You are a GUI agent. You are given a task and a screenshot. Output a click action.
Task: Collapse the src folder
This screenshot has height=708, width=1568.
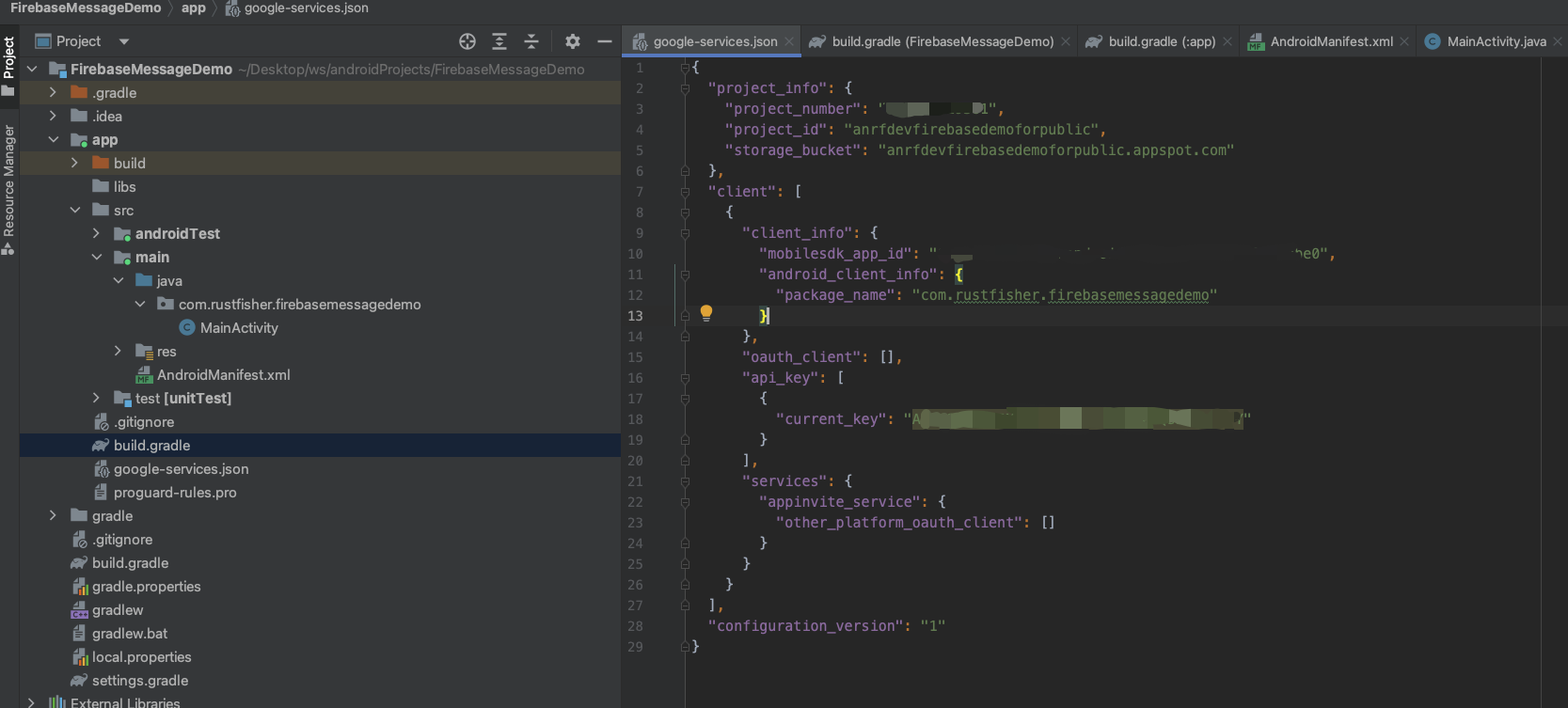click(74, 210)
